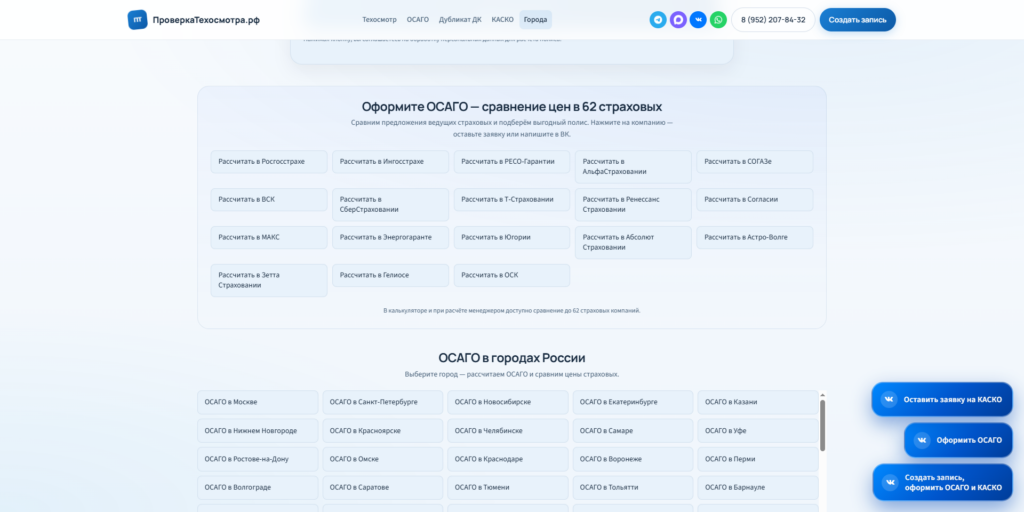The height and width of the screenshot is (512, 1024).
Task: Open ОСАГО в Омске
Action: click(x=383, y=459)
